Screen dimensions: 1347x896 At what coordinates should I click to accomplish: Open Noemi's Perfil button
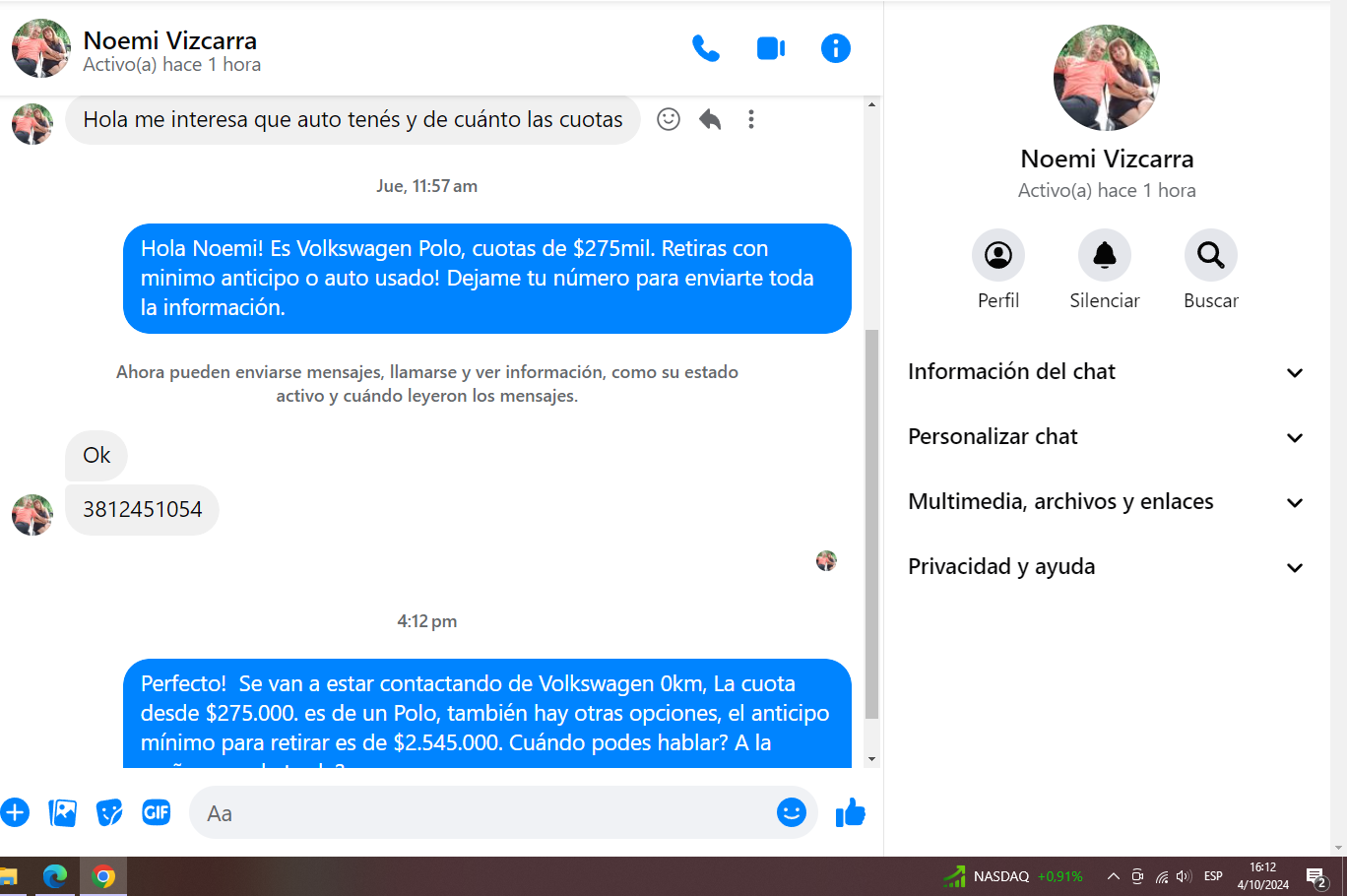tap(997, 256)
